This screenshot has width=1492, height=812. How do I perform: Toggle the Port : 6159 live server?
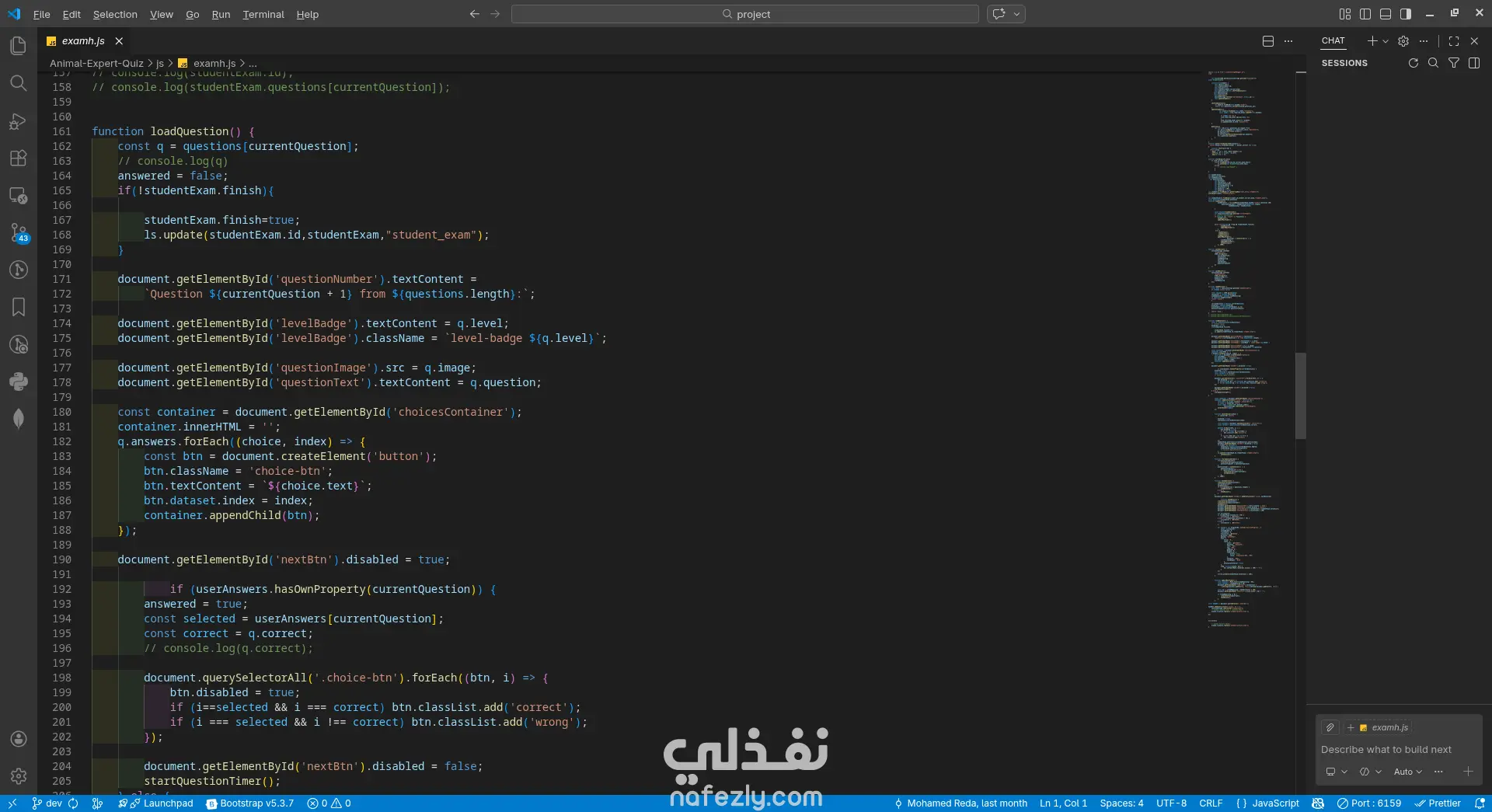pos(1369,803)
